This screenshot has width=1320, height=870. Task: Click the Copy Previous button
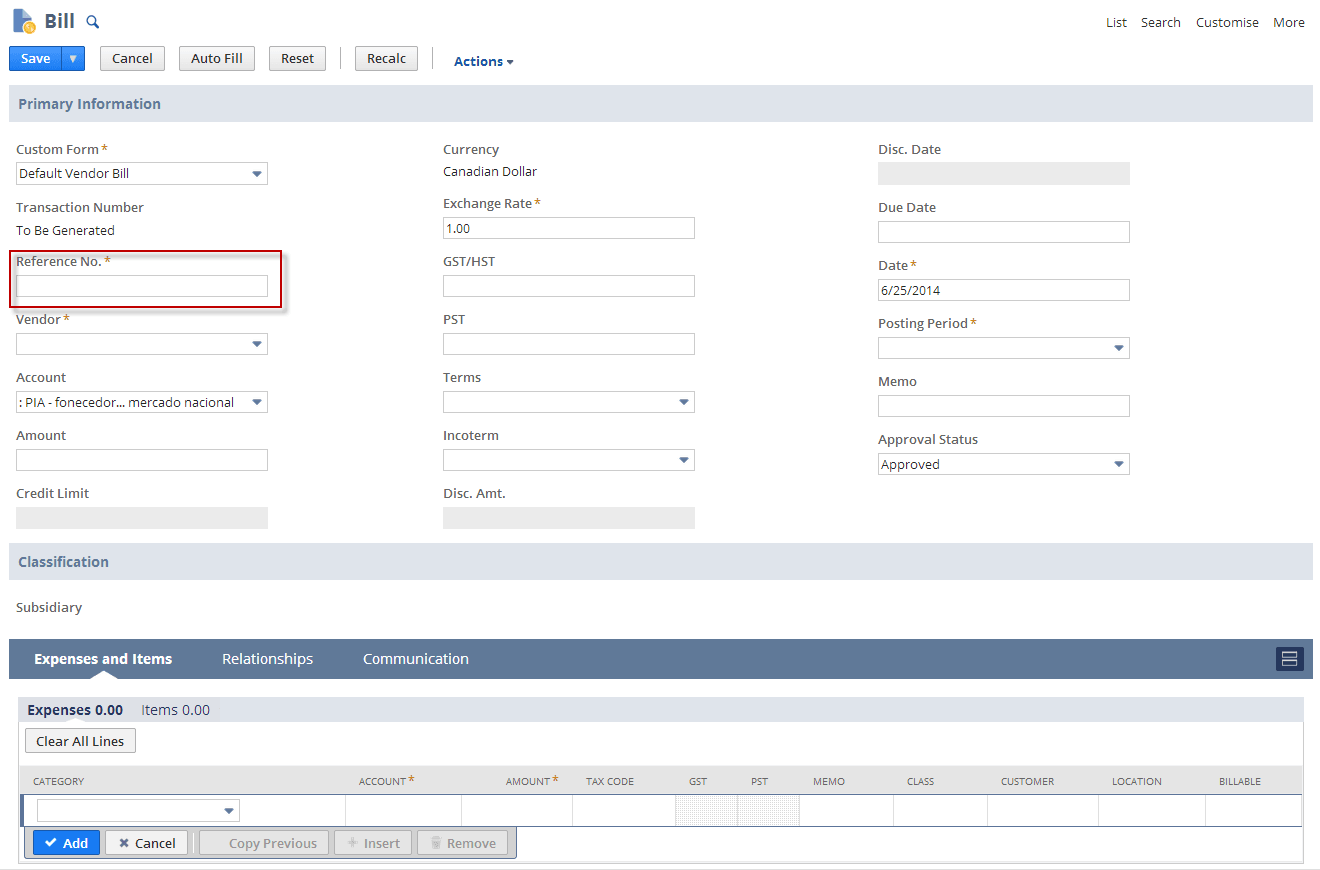click(x=264, y=843)
